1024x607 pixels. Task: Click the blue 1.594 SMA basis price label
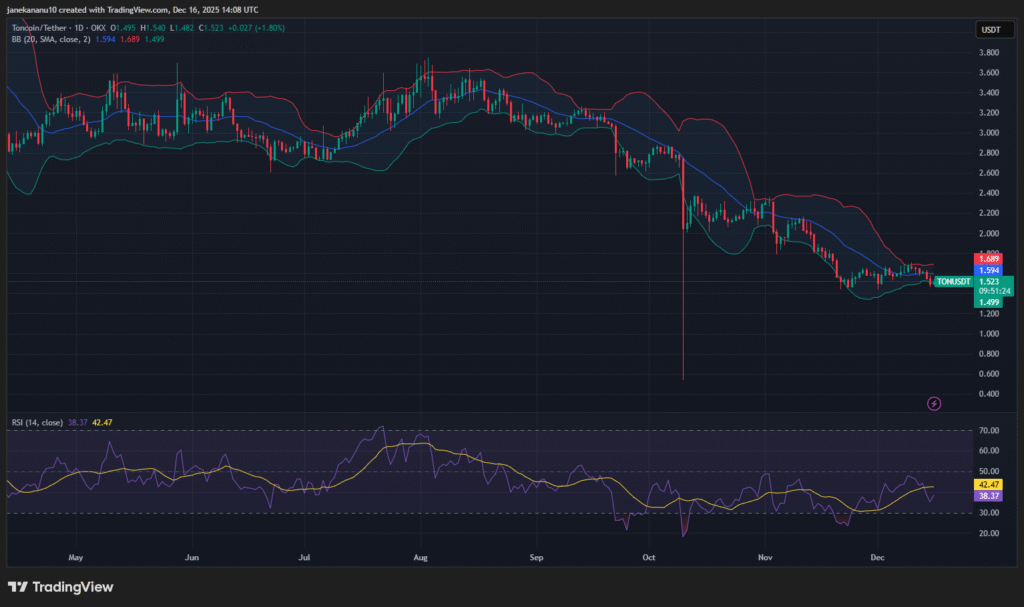point(988,270)
